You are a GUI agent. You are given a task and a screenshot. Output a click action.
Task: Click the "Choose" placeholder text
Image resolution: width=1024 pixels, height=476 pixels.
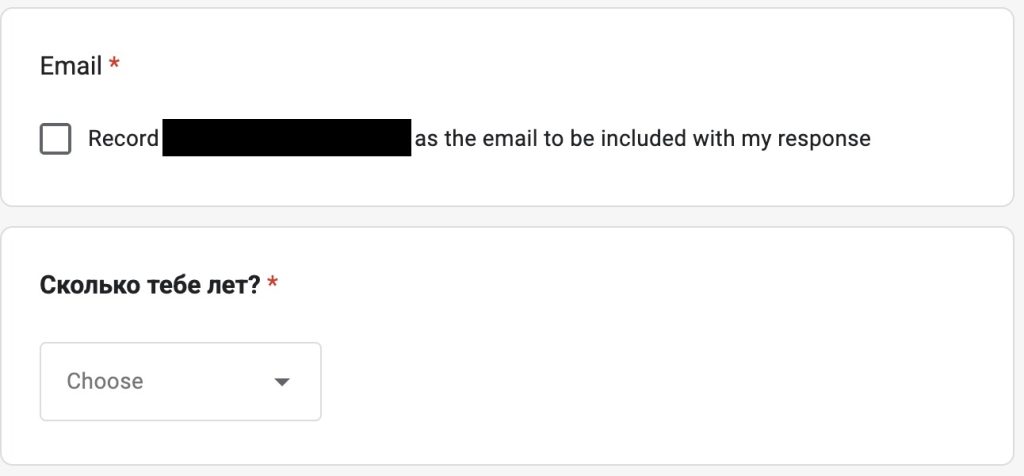(x=105, y=381)
